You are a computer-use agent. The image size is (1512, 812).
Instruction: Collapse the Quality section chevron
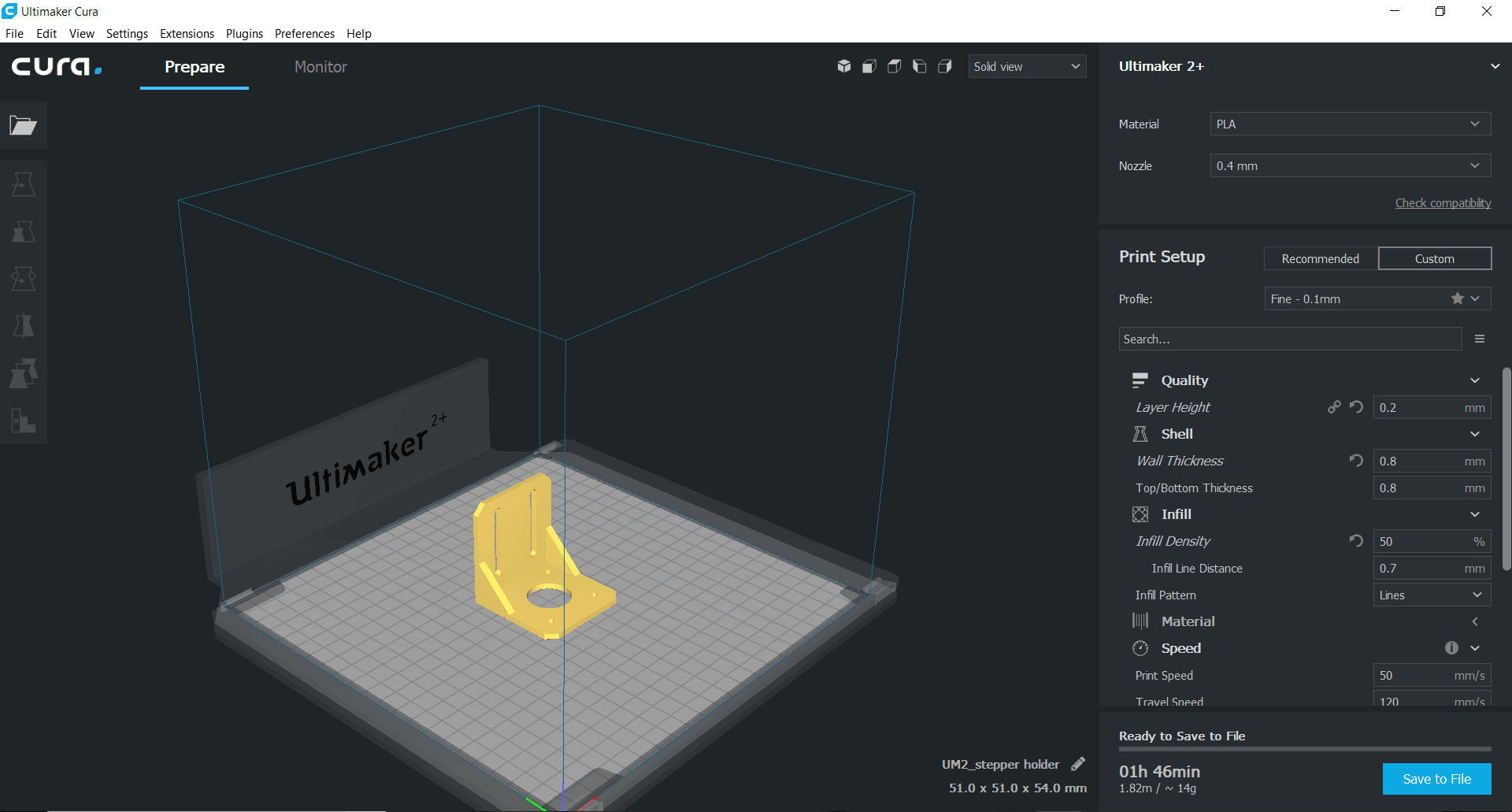click(1475, 380)
